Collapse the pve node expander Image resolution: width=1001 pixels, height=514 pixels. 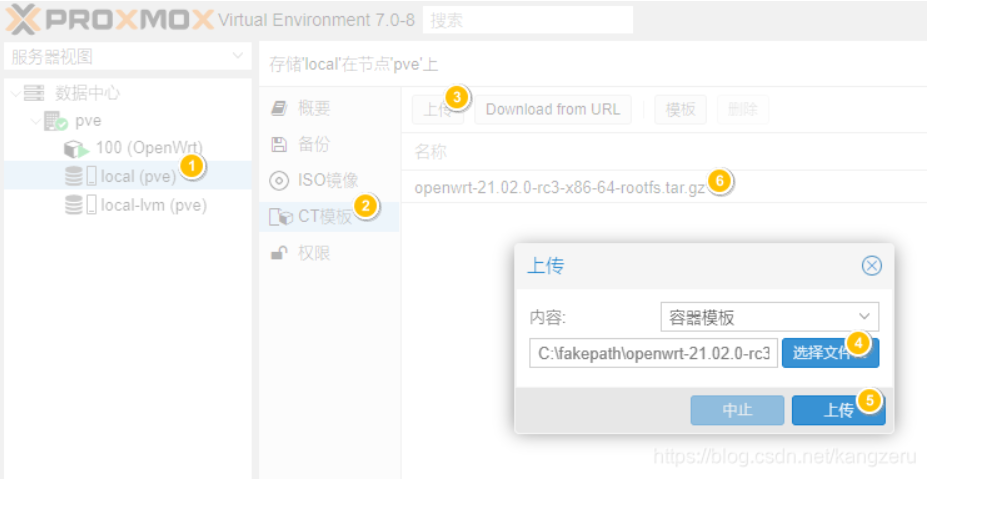pos(35,121)
